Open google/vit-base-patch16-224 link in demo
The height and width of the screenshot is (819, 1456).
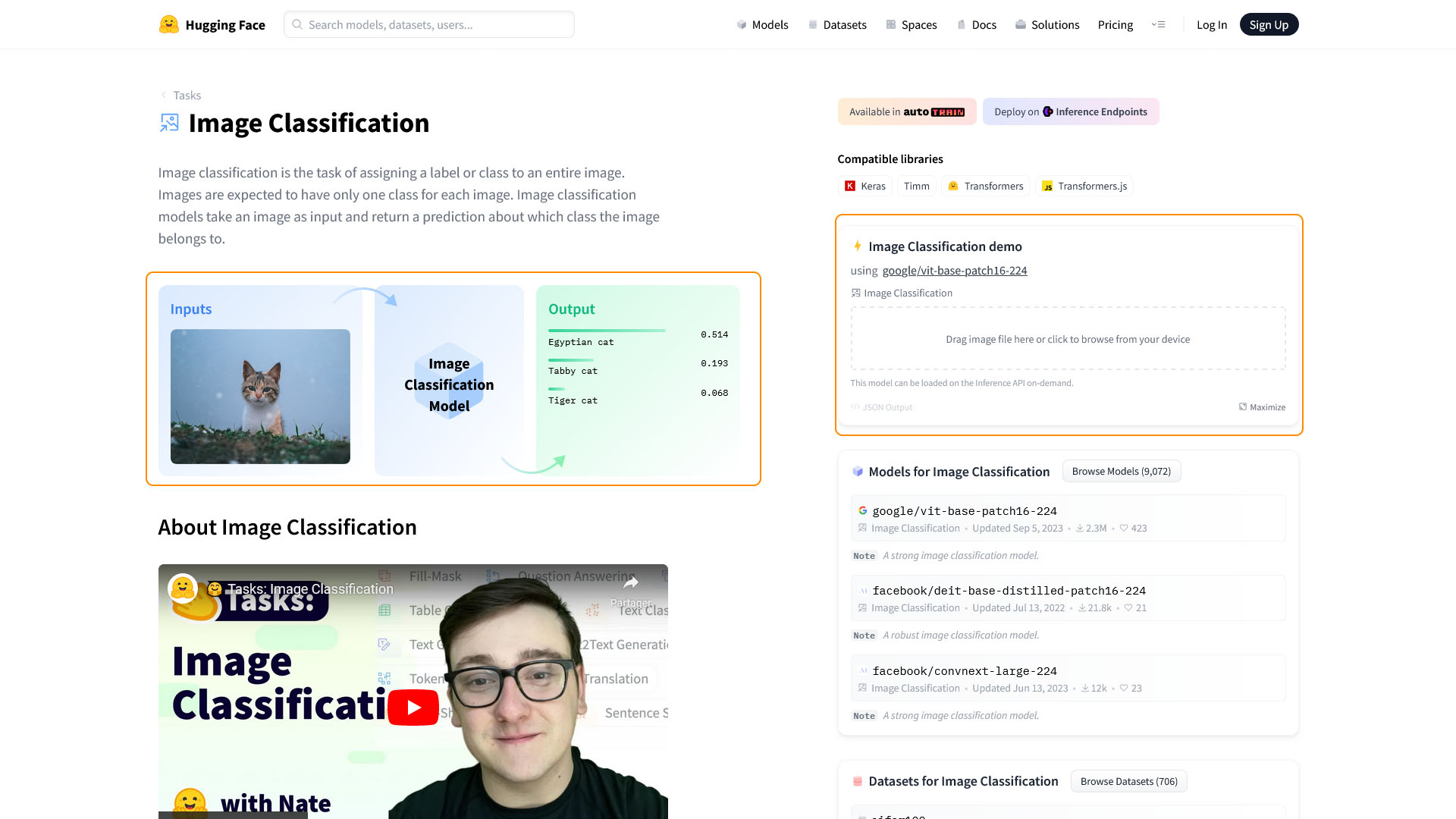tap(955, 271)
